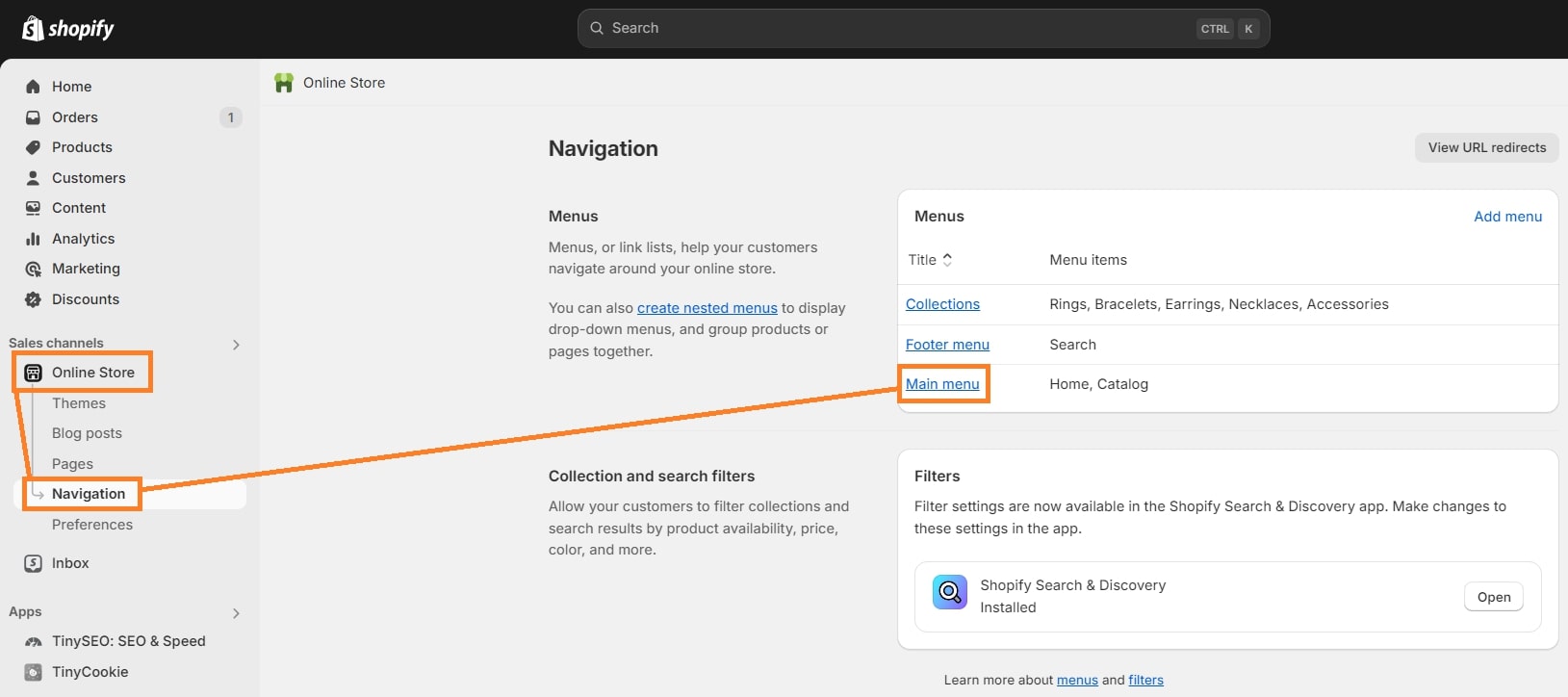Click Open button for Search & Discovery
The width and height of the screenshot is (1568, 697).
click(x=1494, y=597)
